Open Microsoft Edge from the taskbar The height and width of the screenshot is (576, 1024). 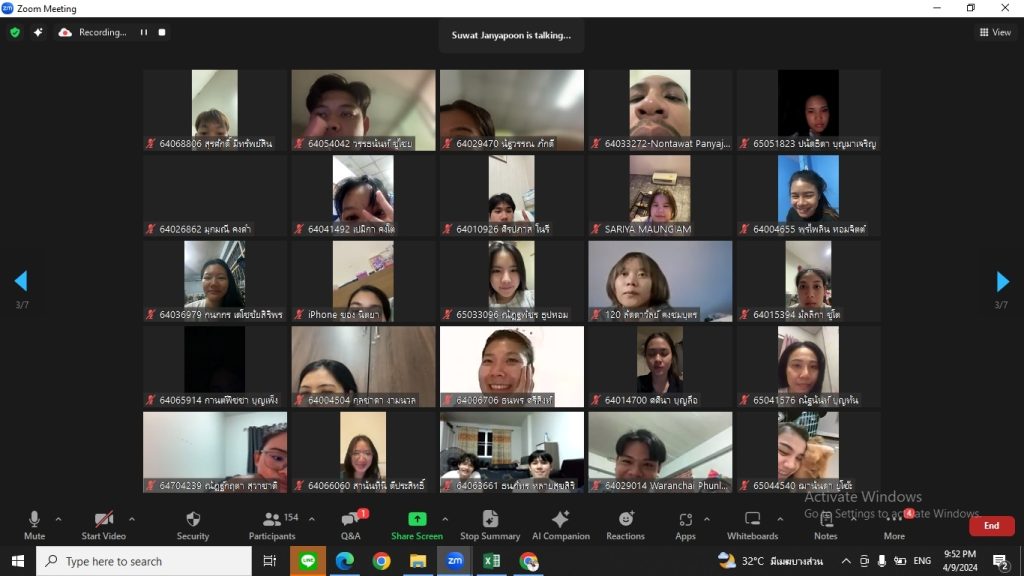tap(345, 561)
